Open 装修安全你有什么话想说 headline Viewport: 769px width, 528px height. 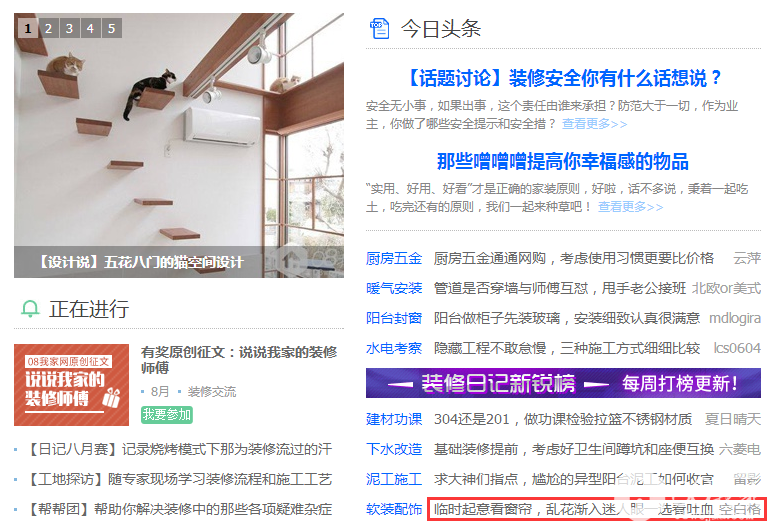click(564, 78)
